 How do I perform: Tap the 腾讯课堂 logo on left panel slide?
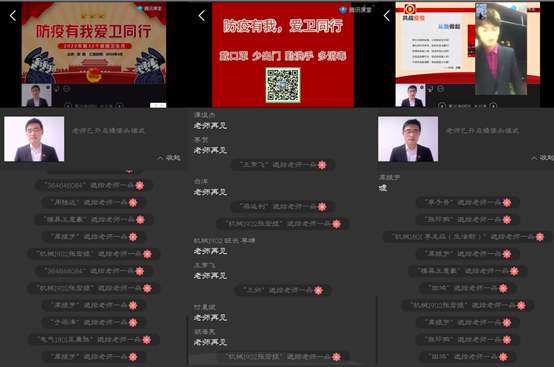149,8
